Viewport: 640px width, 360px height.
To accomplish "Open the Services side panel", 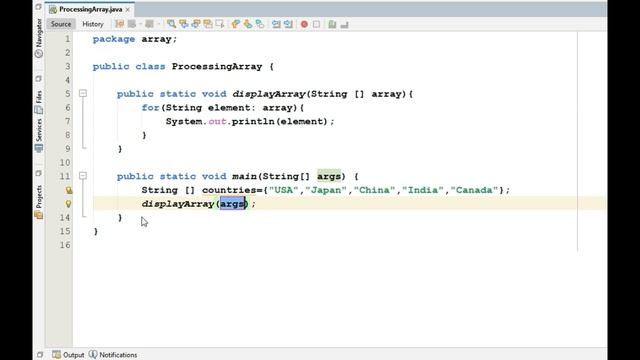I will pyautogui.click(x=39, y=130).
